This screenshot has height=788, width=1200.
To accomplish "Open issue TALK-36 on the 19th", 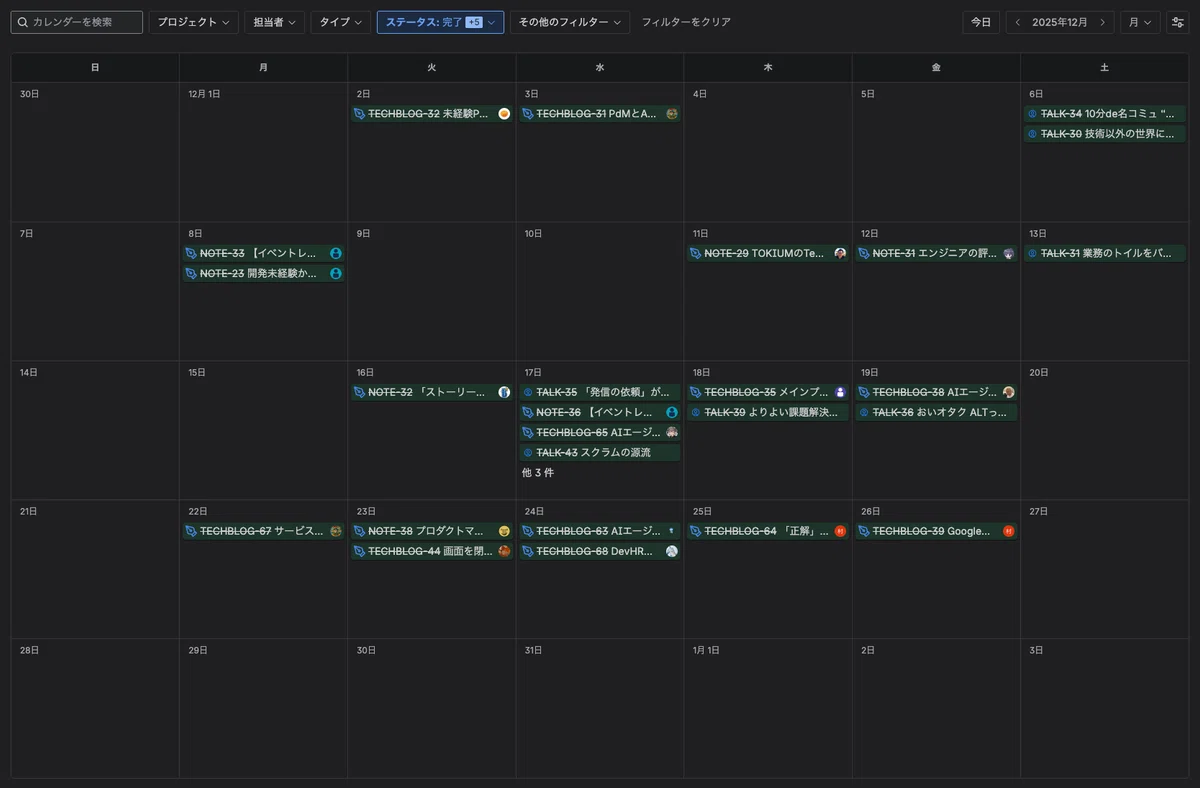I will pyautogui.click(x=936, y=412).
